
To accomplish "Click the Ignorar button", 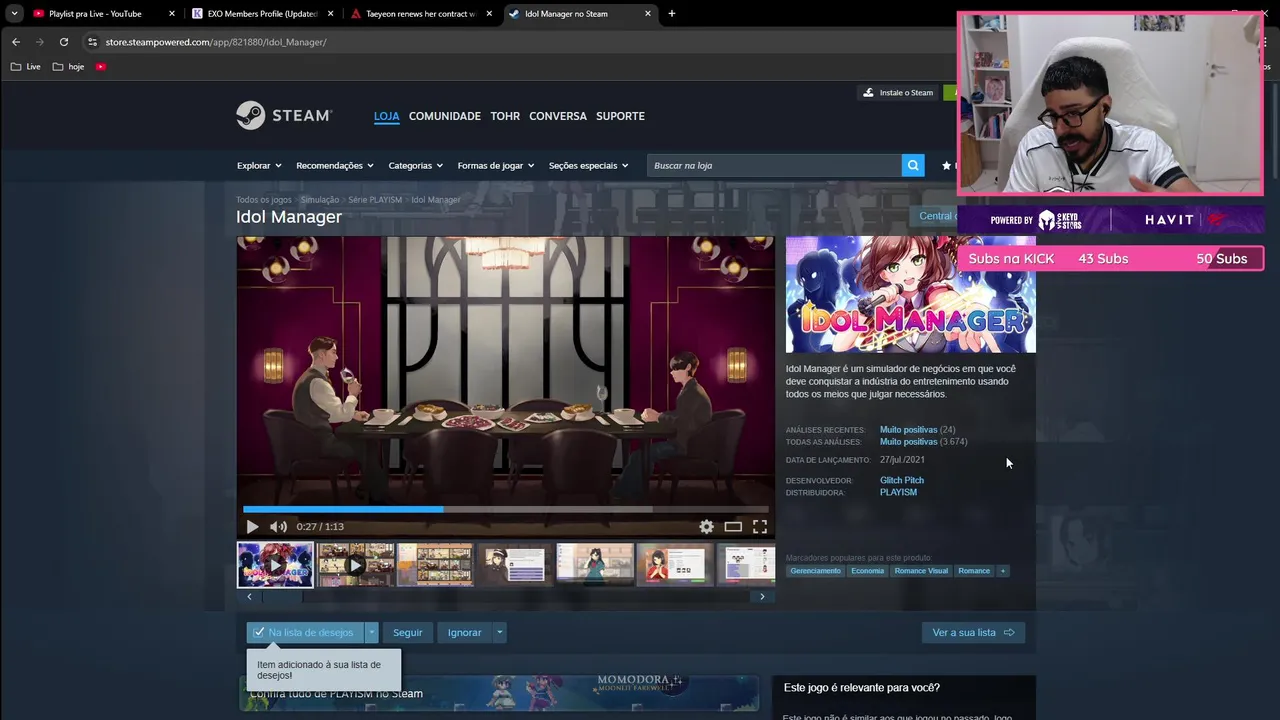I will (465, 632).
